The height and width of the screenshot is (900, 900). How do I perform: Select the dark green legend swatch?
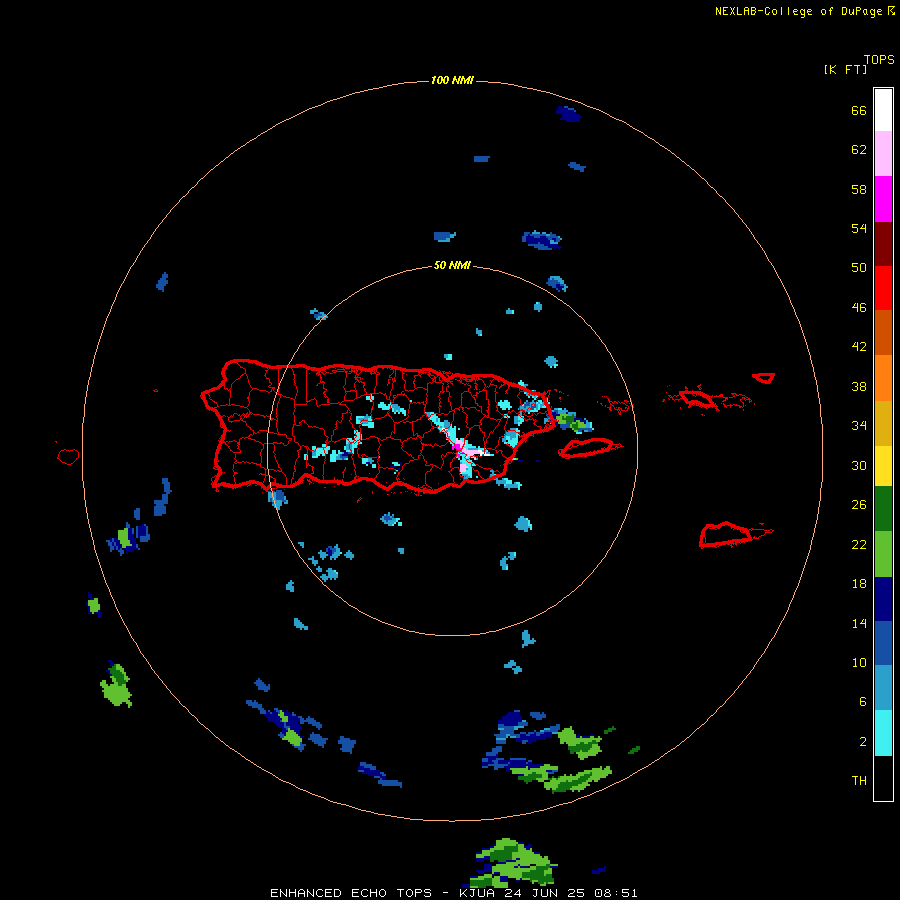click(883, 509)
